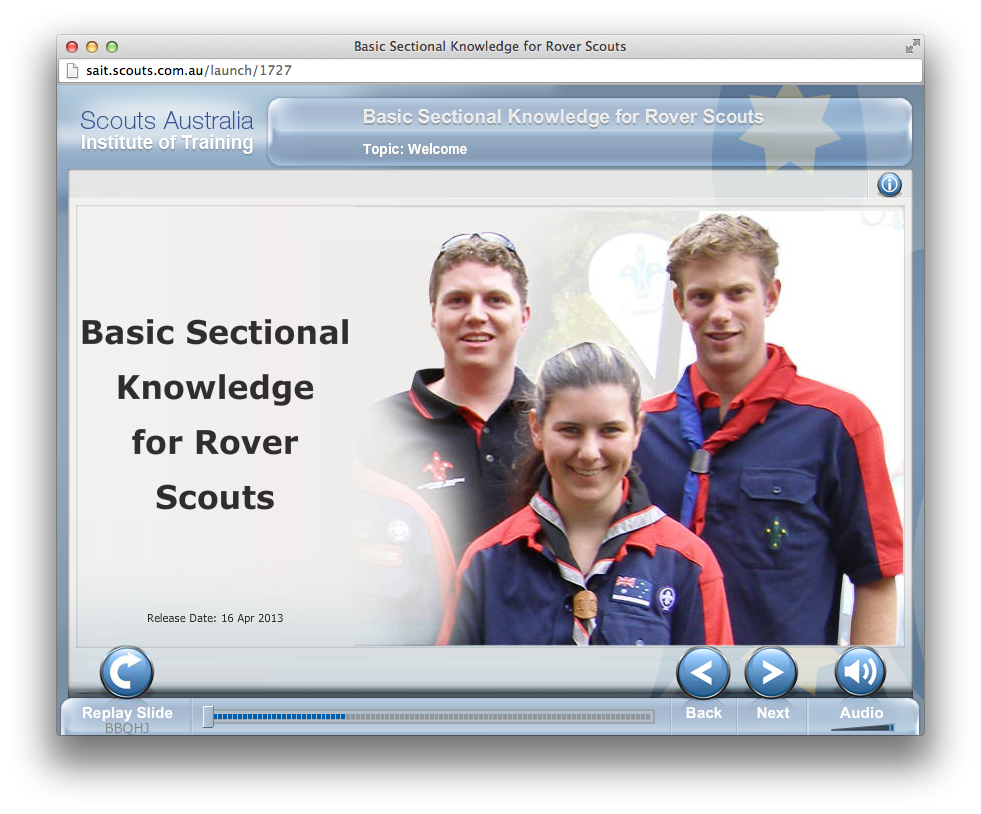
Task: Advance with the right arrow Next icon
Action: point(771,673)
